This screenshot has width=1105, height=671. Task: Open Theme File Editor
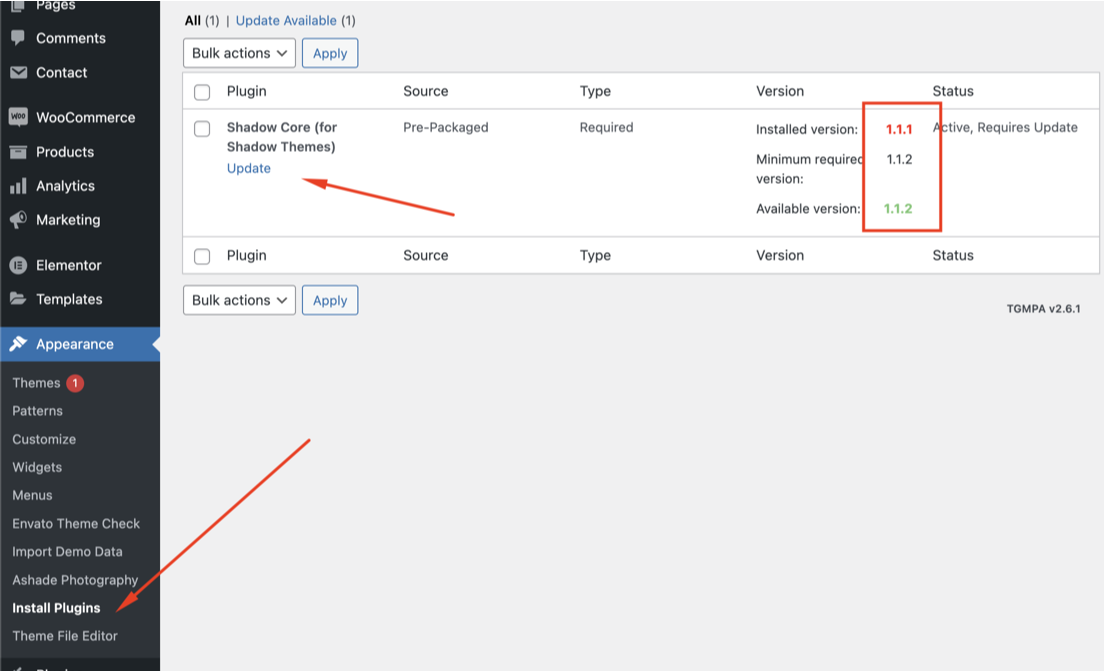(x=65, y=636)
